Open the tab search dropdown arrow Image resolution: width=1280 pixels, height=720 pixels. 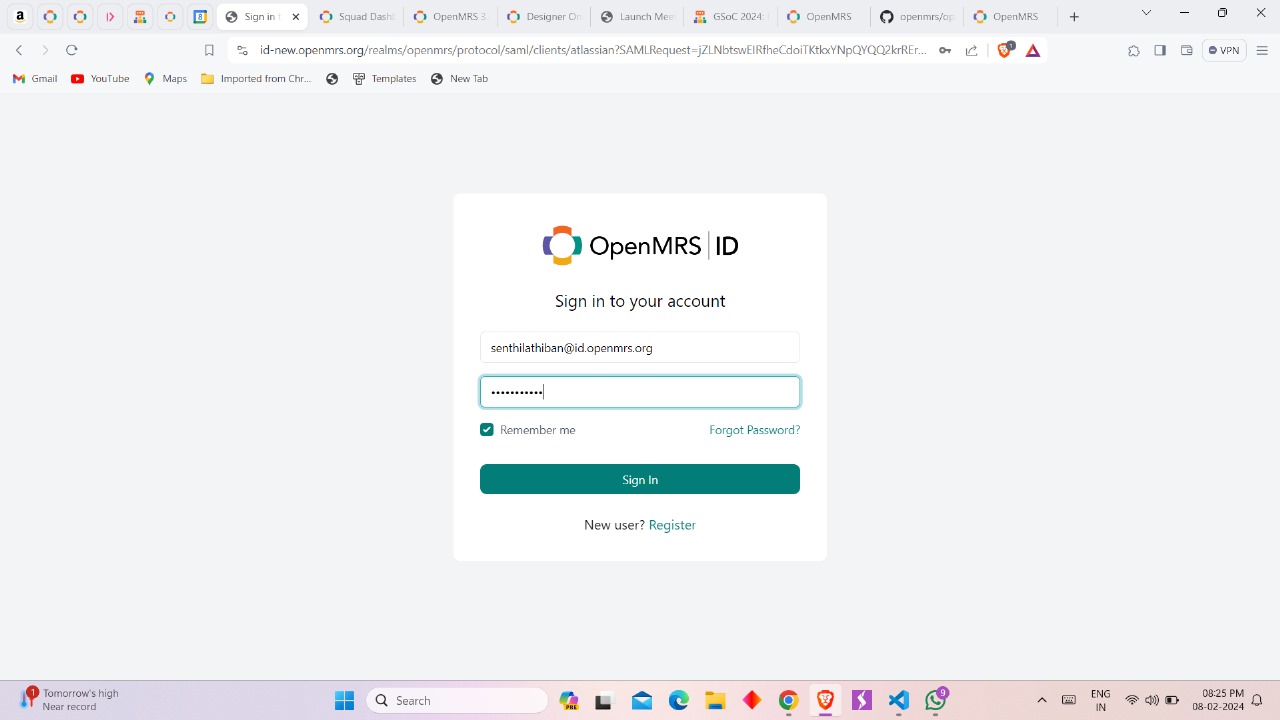tap(1146, 13)
